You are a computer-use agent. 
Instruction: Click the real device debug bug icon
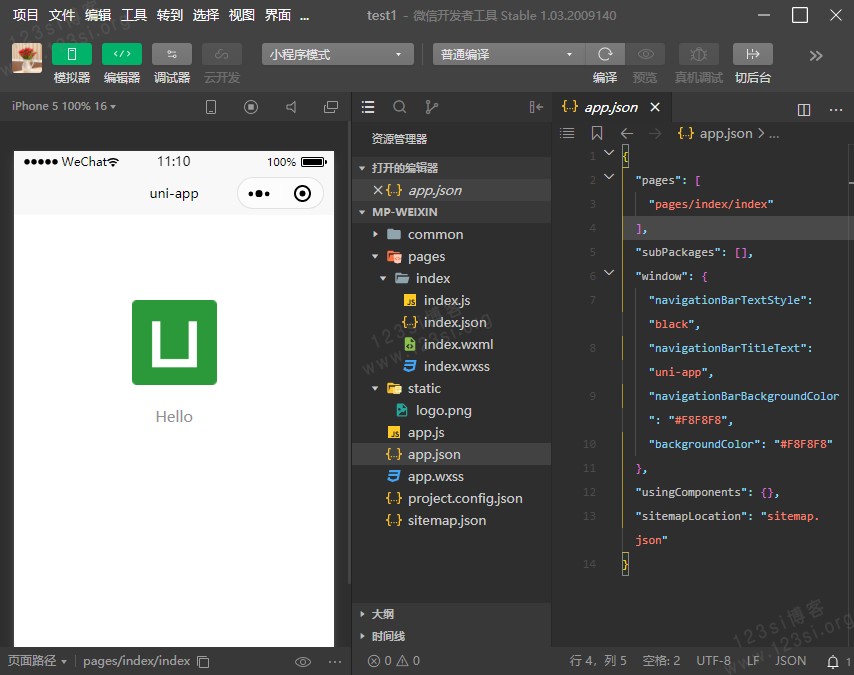point(699,54)
